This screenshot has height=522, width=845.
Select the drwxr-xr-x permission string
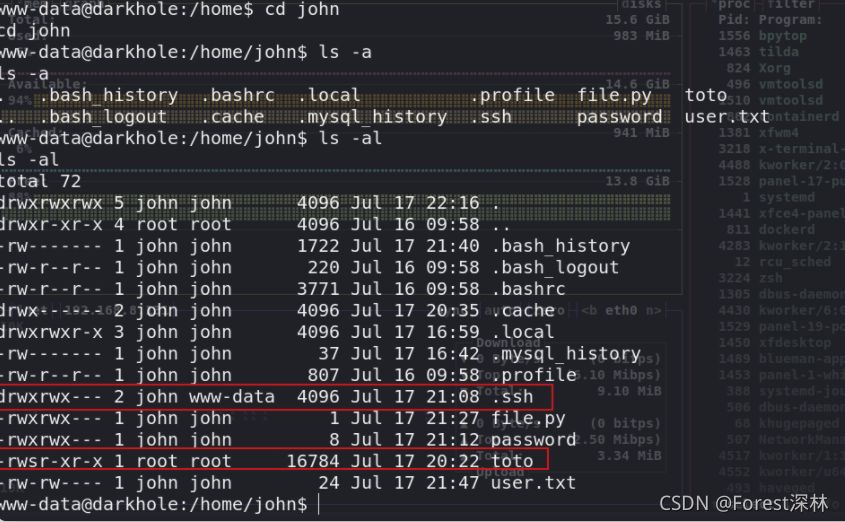(x=51, y=225)
